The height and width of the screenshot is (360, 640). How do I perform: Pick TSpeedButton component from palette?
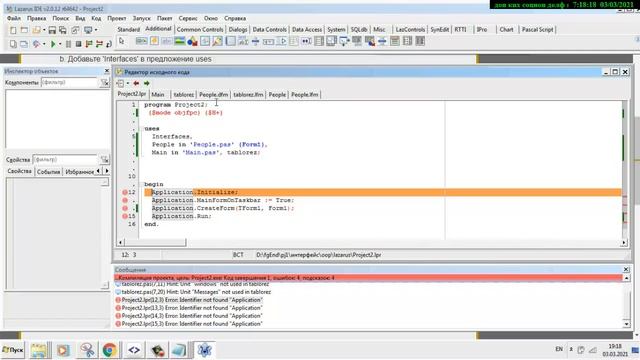tap(154, 41)
